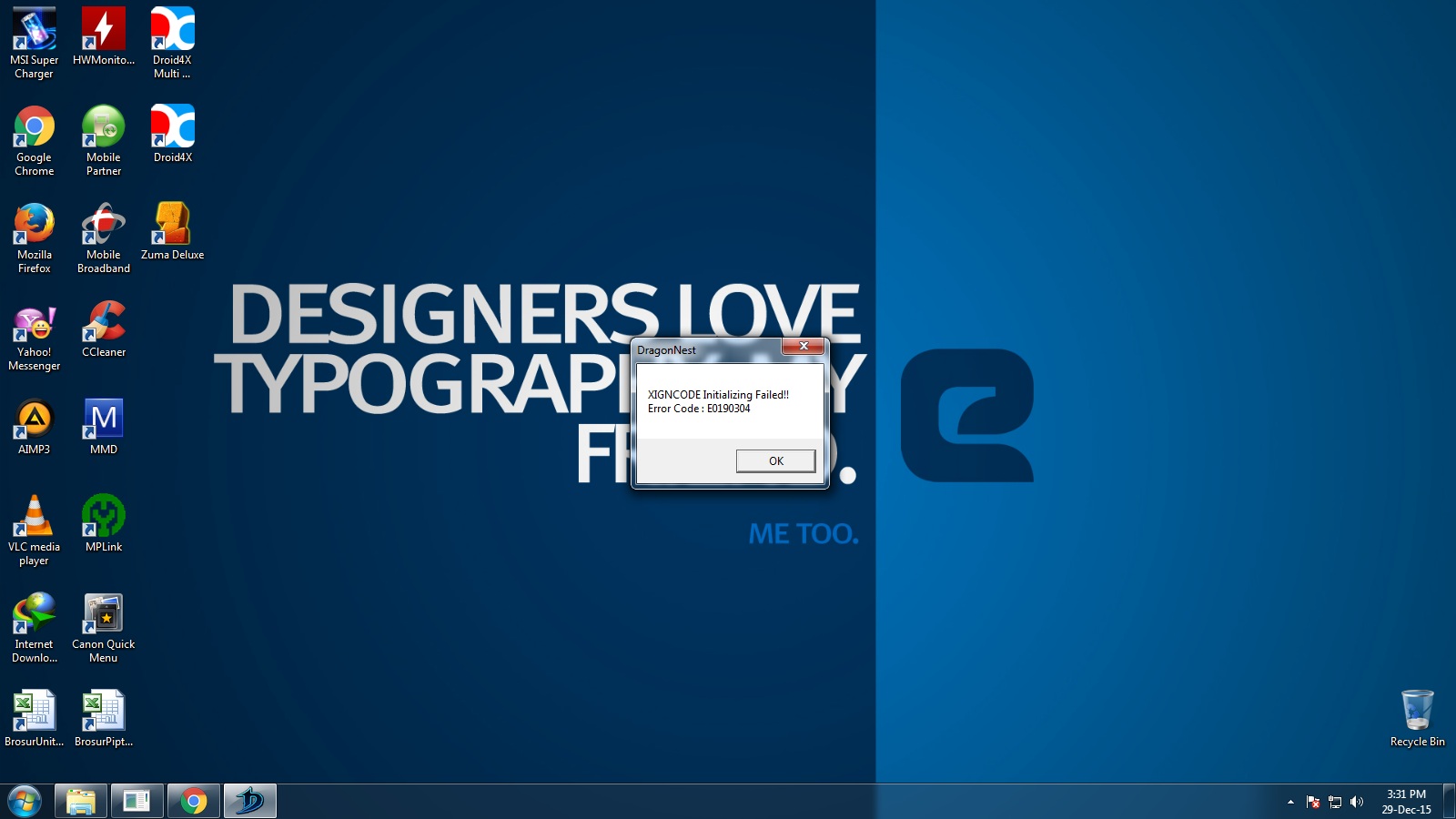Click the Show desktop button
1456x819 pixels.
[1449, 802]
